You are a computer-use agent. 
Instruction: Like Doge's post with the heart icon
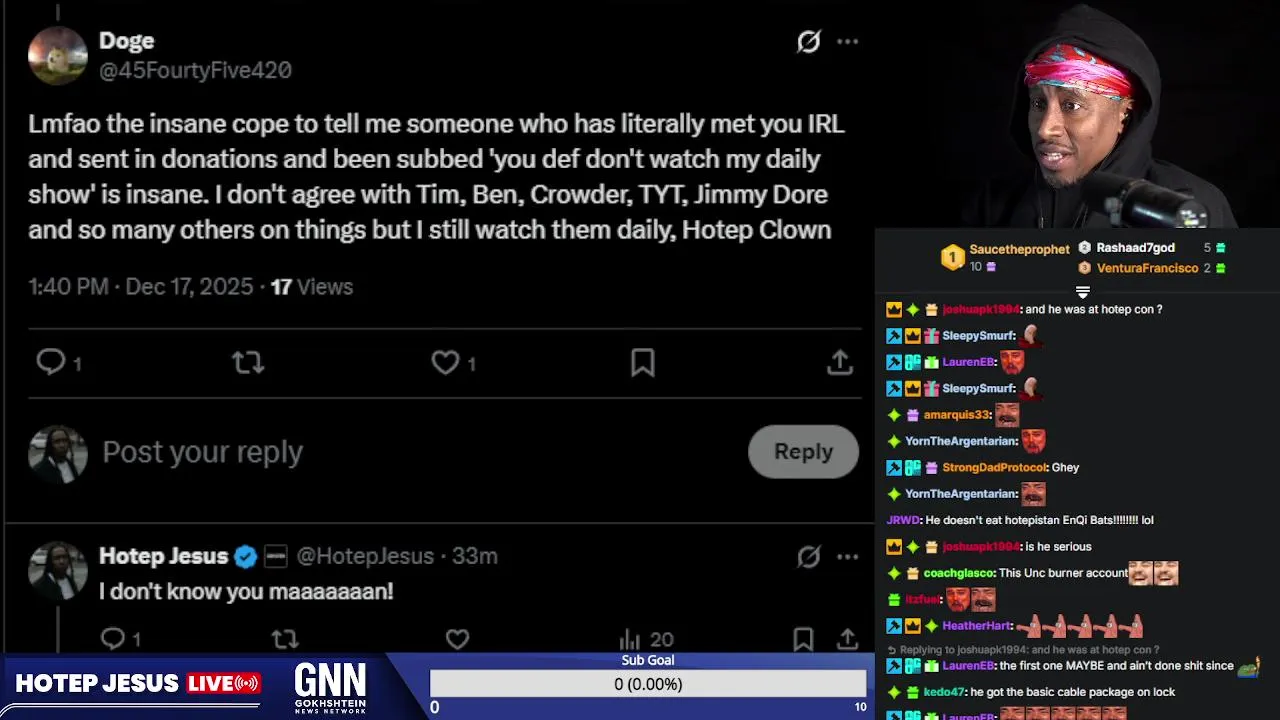(x=445, y=362)
